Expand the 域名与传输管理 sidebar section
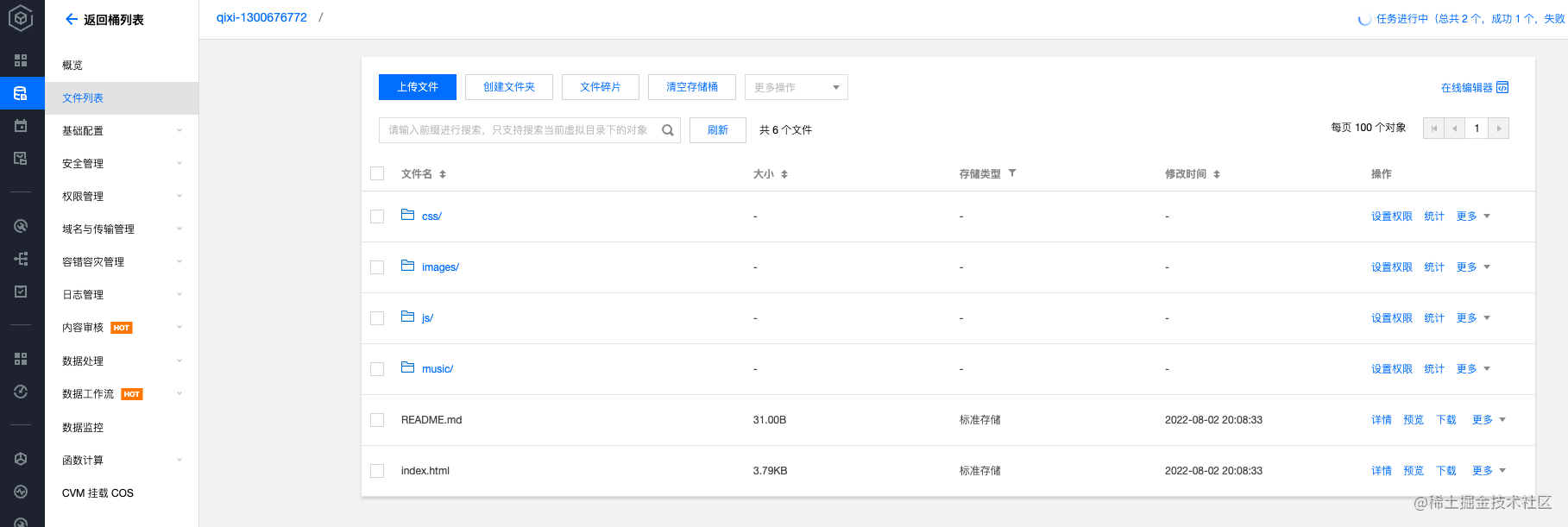The height and width of the screenshot is (527, 1568). coord(122,229)
